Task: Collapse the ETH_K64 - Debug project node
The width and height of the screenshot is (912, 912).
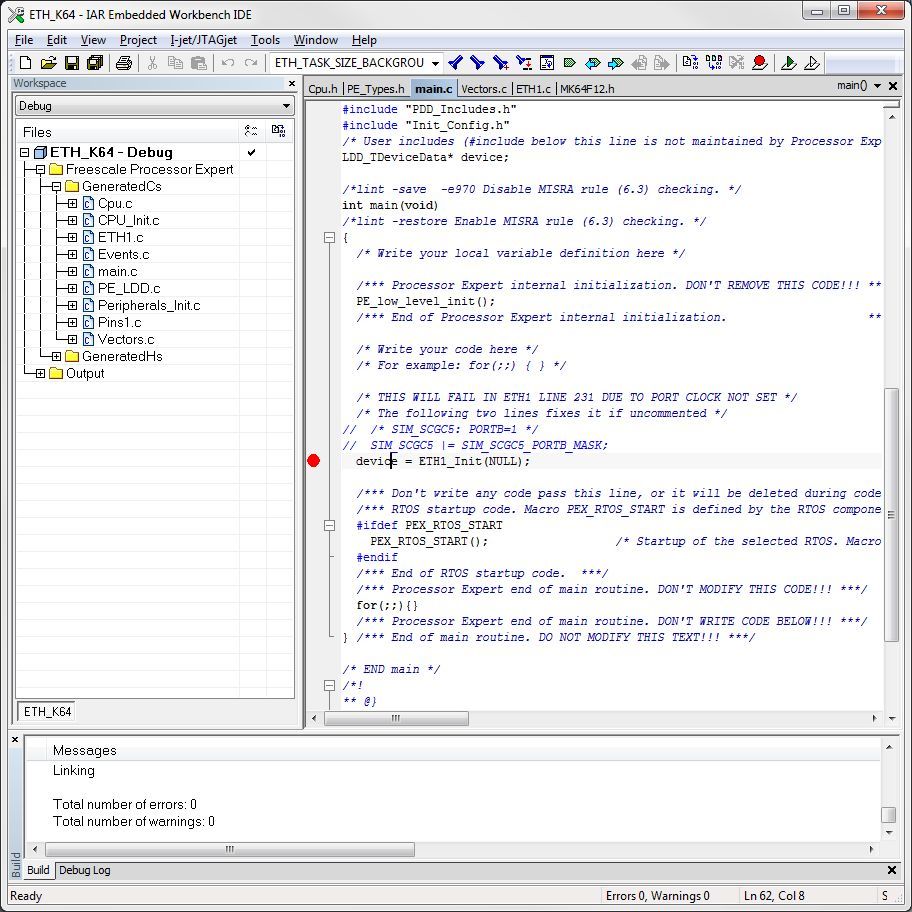Action: tap(24, 152)
